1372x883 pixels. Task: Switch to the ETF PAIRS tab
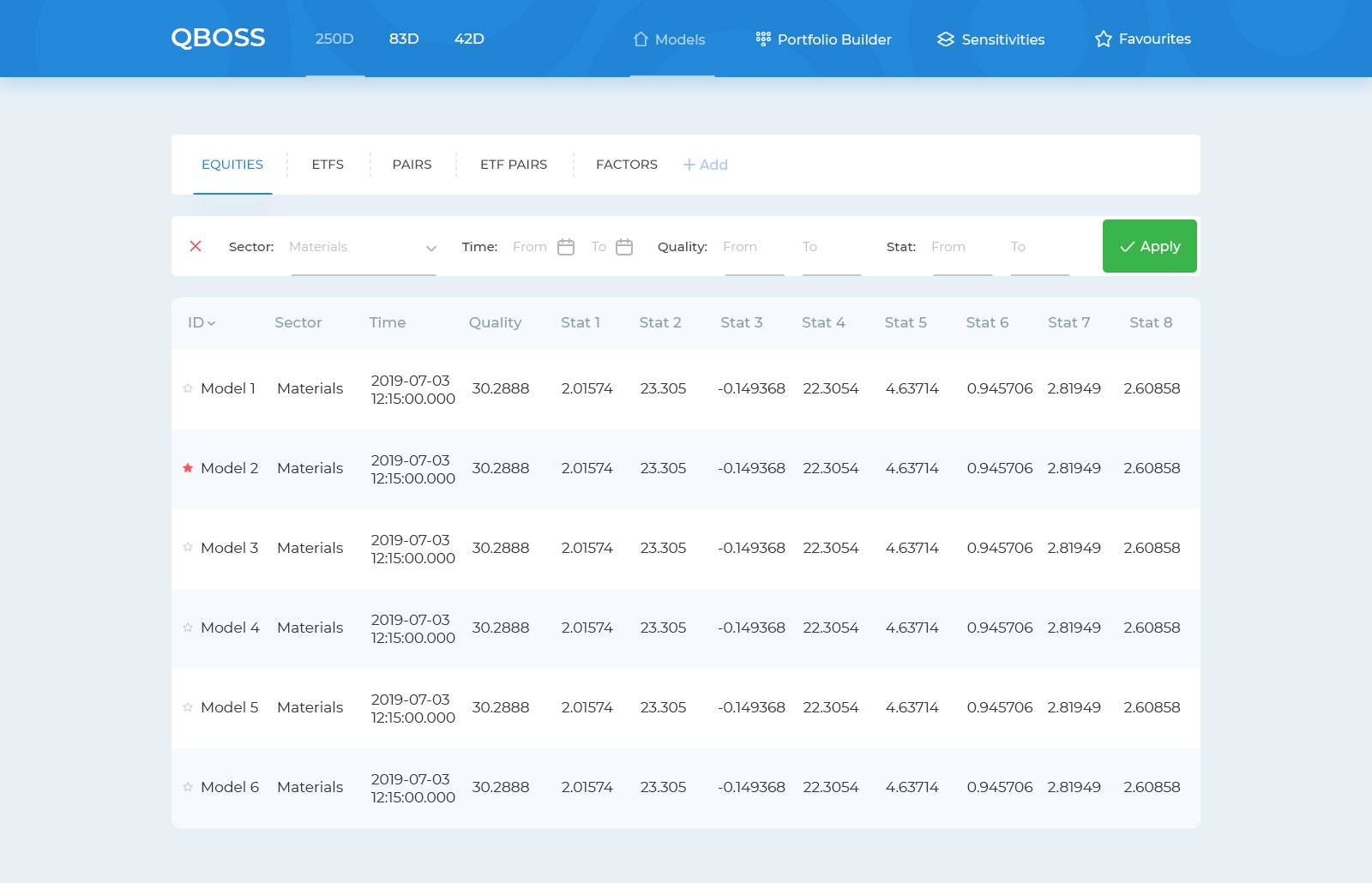point(514,165)
